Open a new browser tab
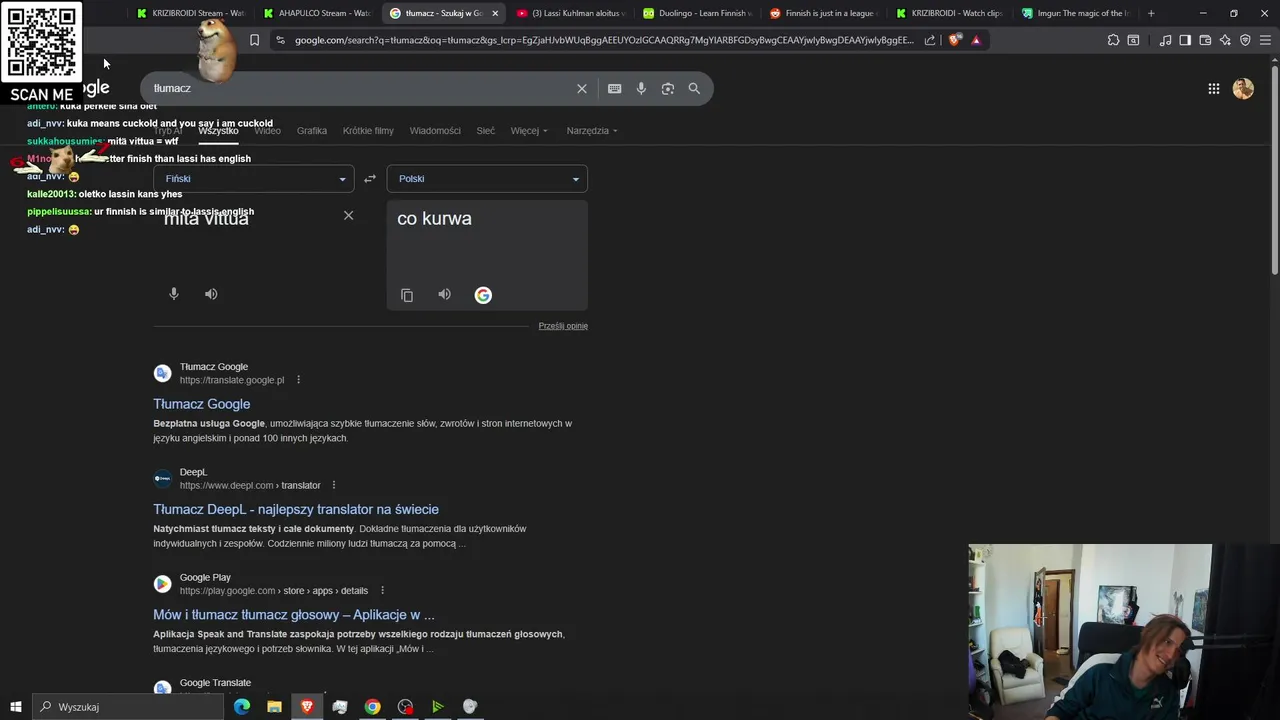The image size is (1280, 720). pos(1151,13)
